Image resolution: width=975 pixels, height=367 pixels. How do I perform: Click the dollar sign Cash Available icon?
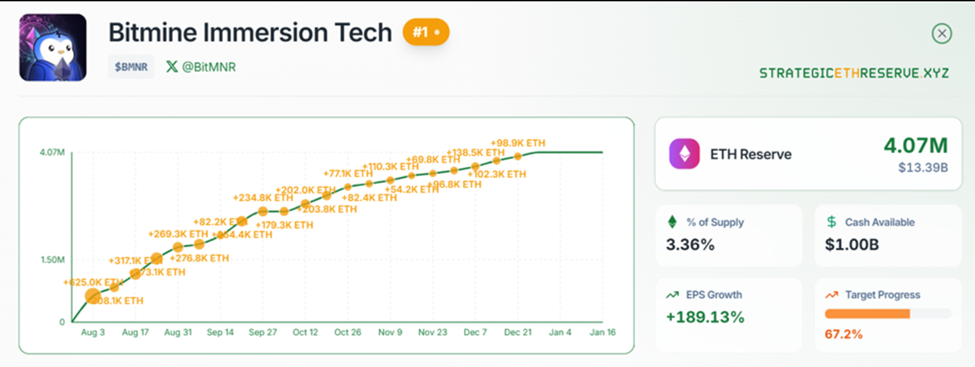click(x=832, y=221)
